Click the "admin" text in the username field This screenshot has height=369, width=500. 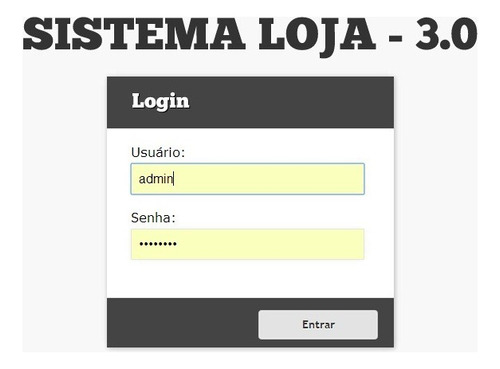coord(156,179)
